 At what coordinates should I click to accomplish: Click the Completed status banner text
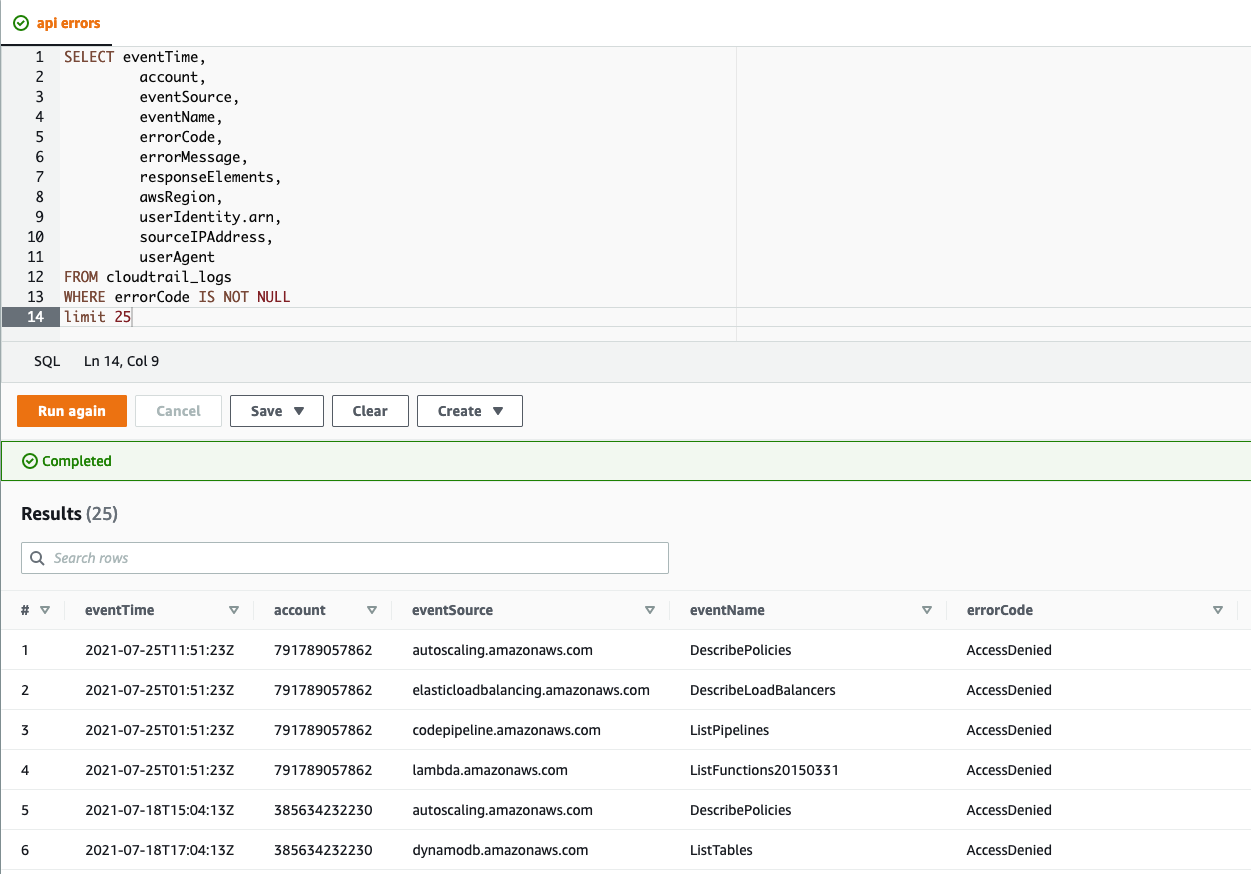(x=77, y=461)
